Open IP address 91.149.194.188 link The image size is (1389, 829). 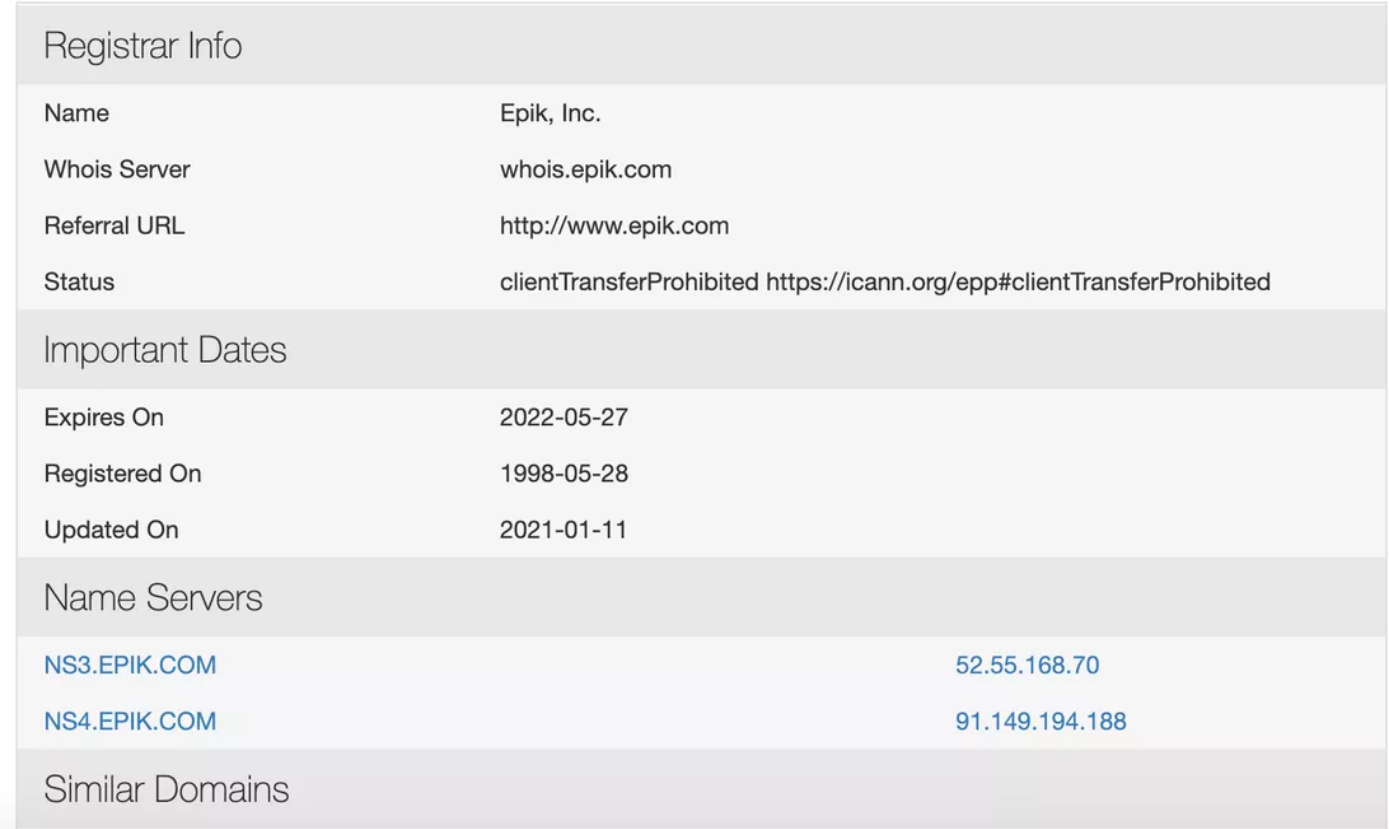(1040, 721)
